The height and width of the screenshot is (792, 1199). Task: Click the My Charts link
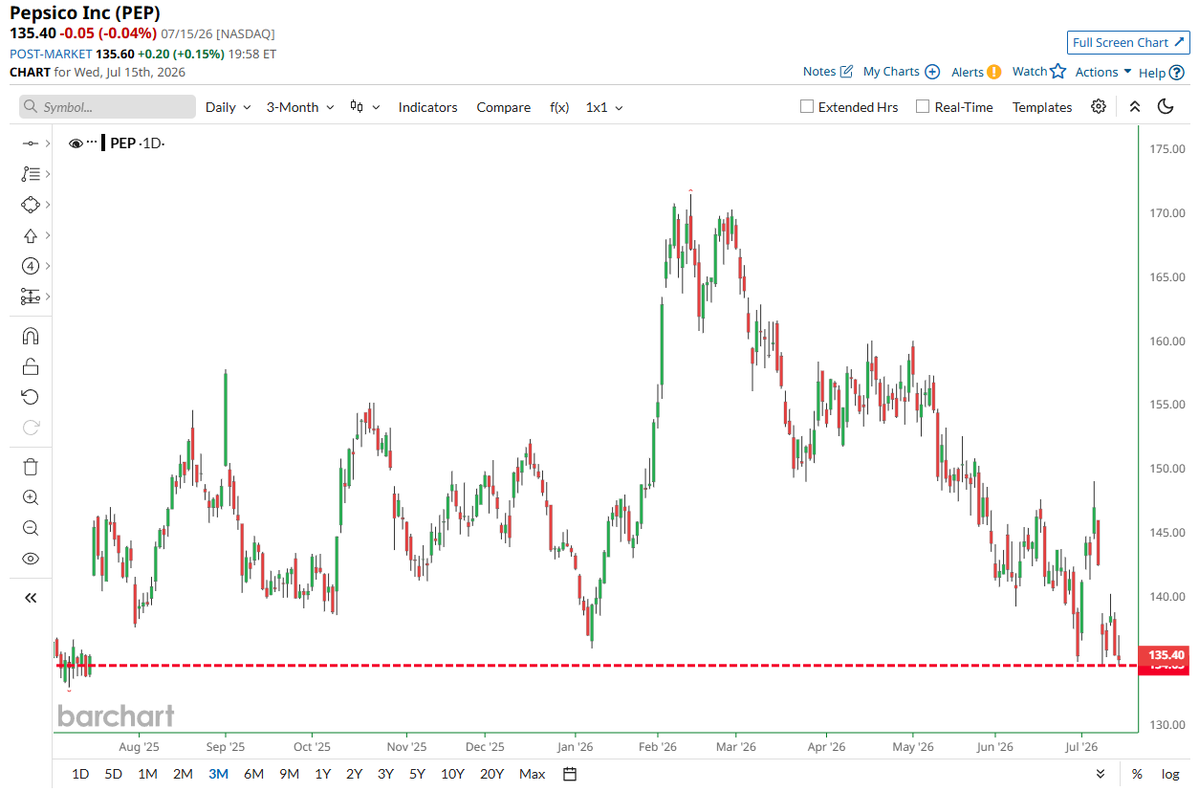(891, 71)
